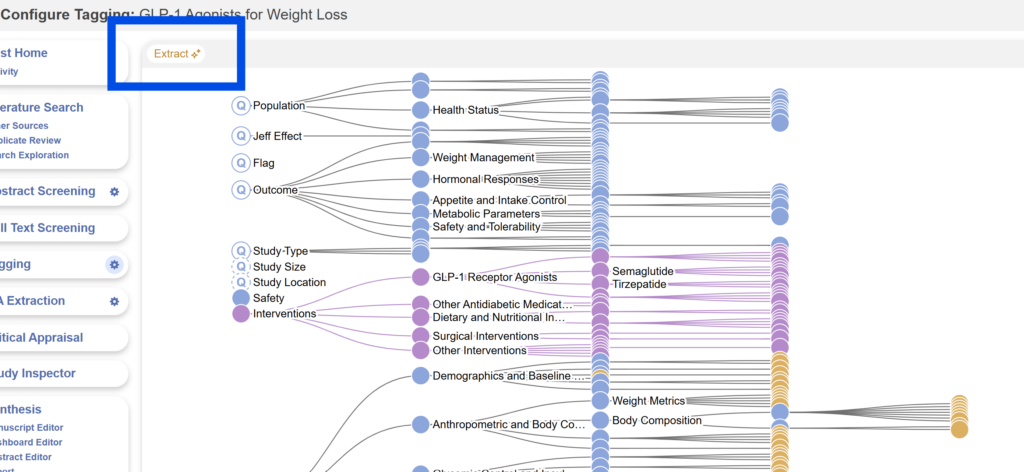The width and height of the screenshot is (1024, 472).
Task: Open the Search Exploration link
Action: [34, 155]
